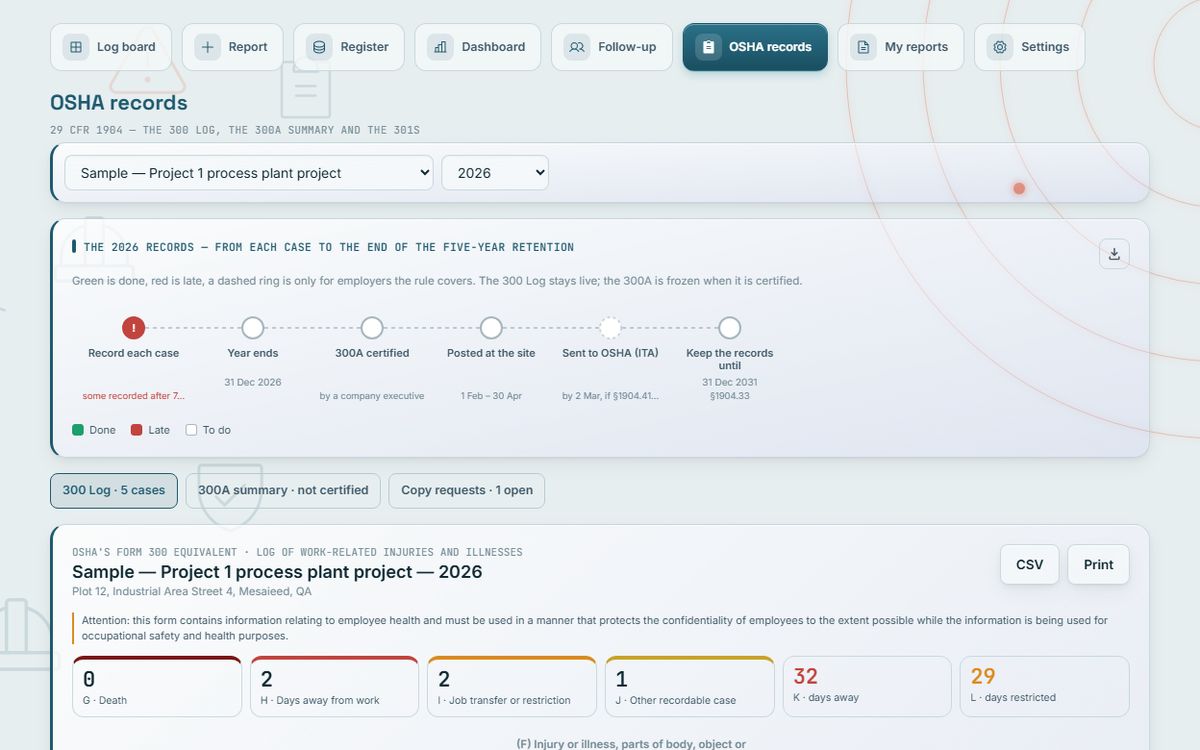Select the Posted at the site circle
Image resolution: width=1200 pixels, height=750 pixels.
pyautogui.click(x=491, y=328)
